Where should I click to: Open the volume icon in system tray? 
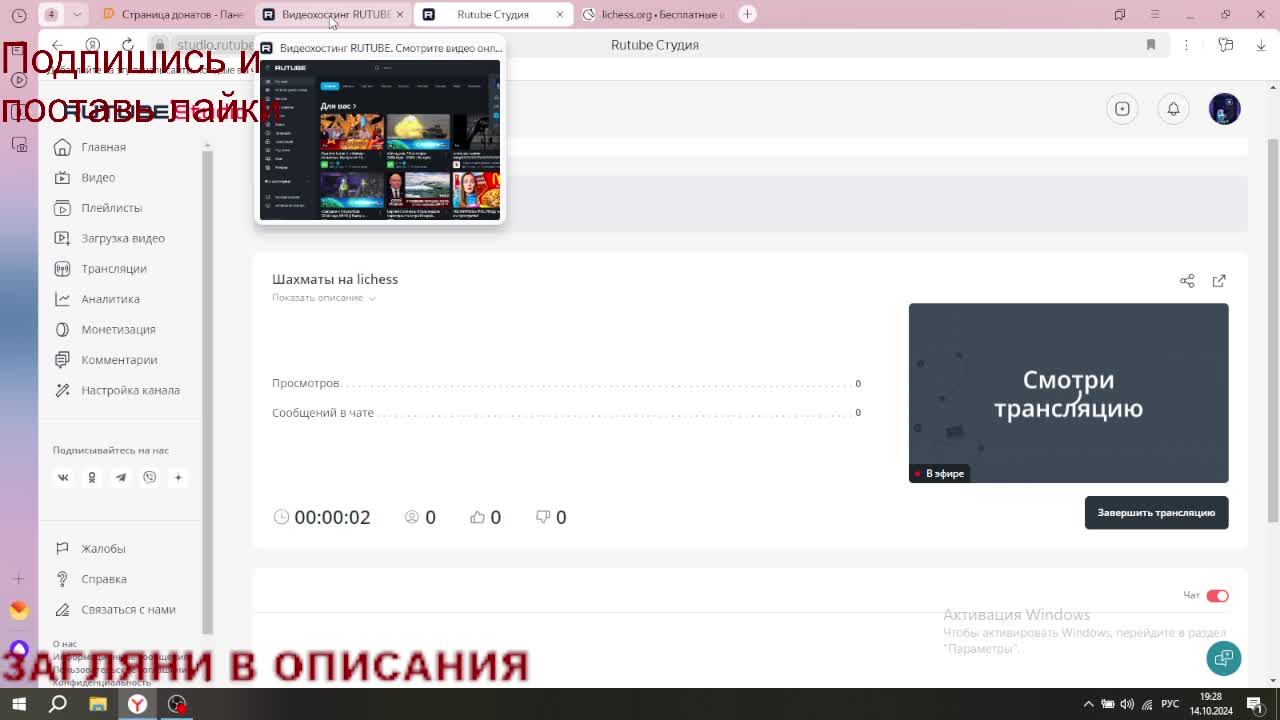click(x=1127, y=704)
